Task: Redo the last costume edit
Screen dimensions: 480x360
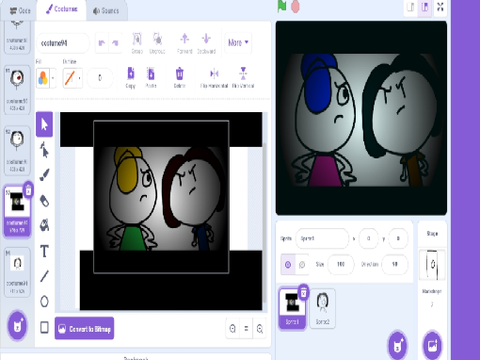Action: click(x=115, y=43)
